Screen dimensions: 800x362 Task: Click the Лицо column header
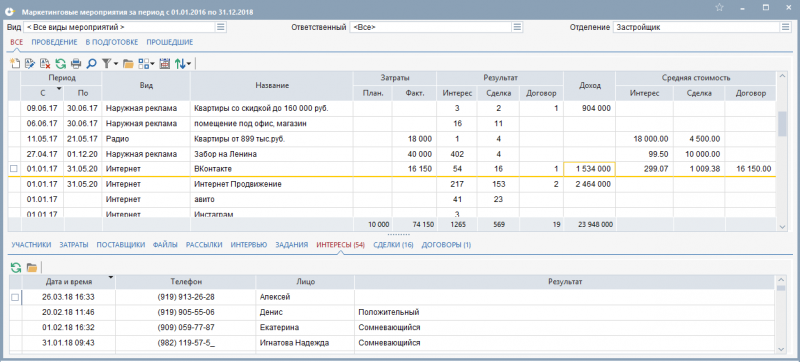click(x=305, y=281)
